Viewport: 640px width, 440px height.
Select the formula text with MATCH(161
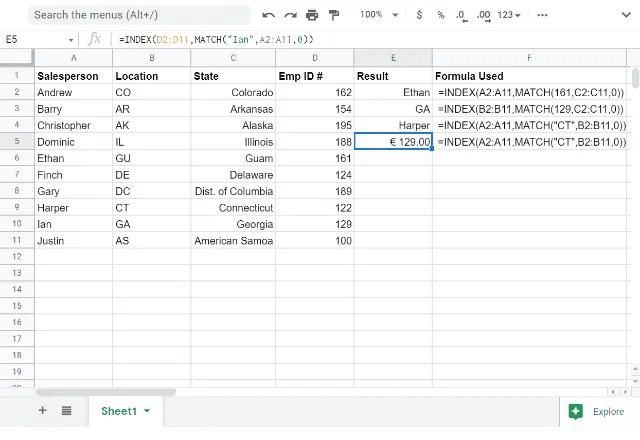tap(529, 93)
